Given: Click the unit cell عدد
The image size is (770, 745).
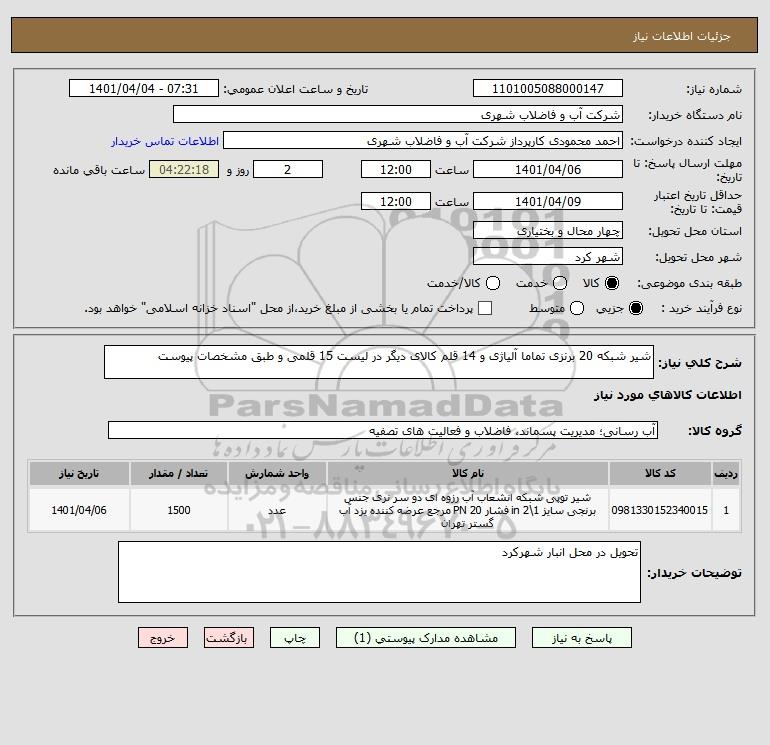Looking at the screenshot, I should [x=277, y=510].
